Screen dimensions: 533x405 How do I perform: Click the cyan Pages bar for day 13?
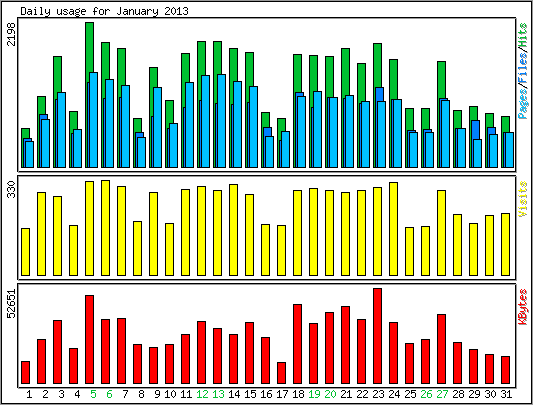pyautogui.click(x=221, y=121)
